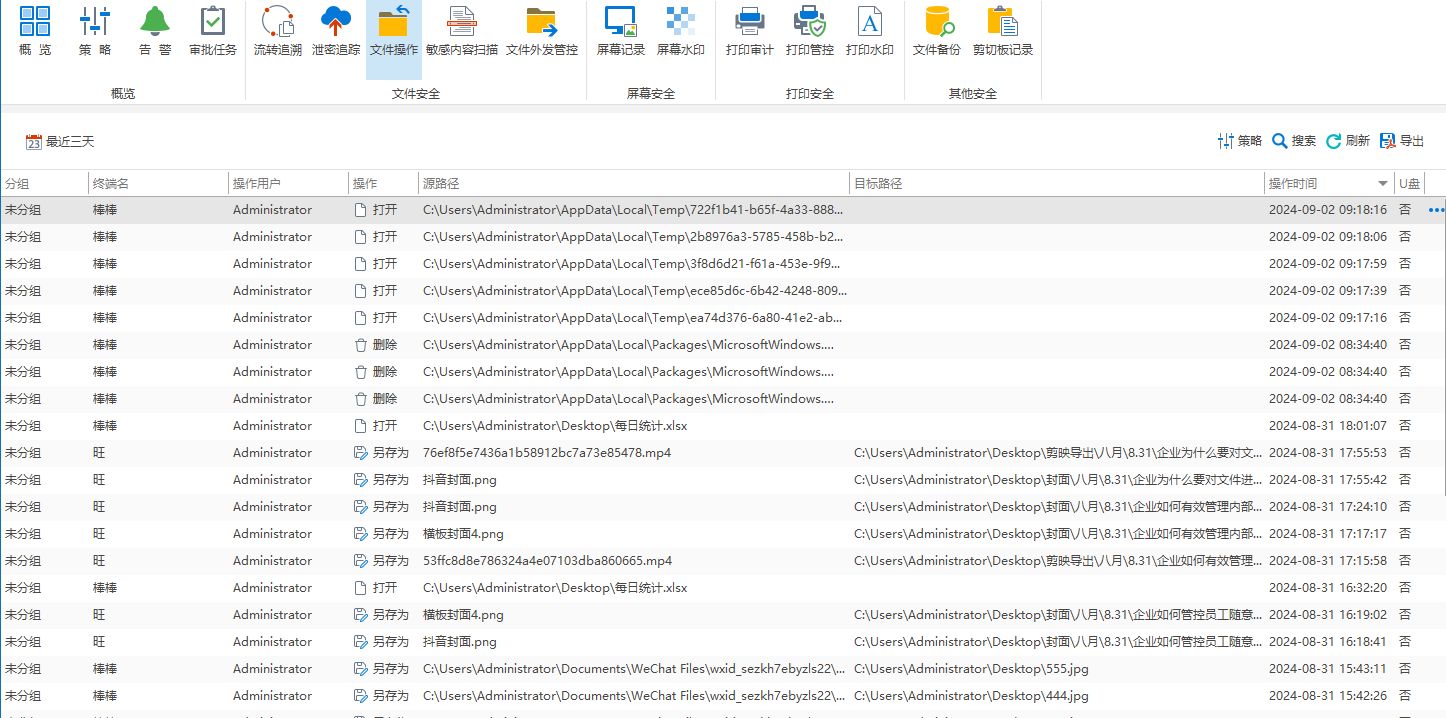Click 53ffc8d8e786324a4e07103dba860665.mp4 file name

click(547, 561)
